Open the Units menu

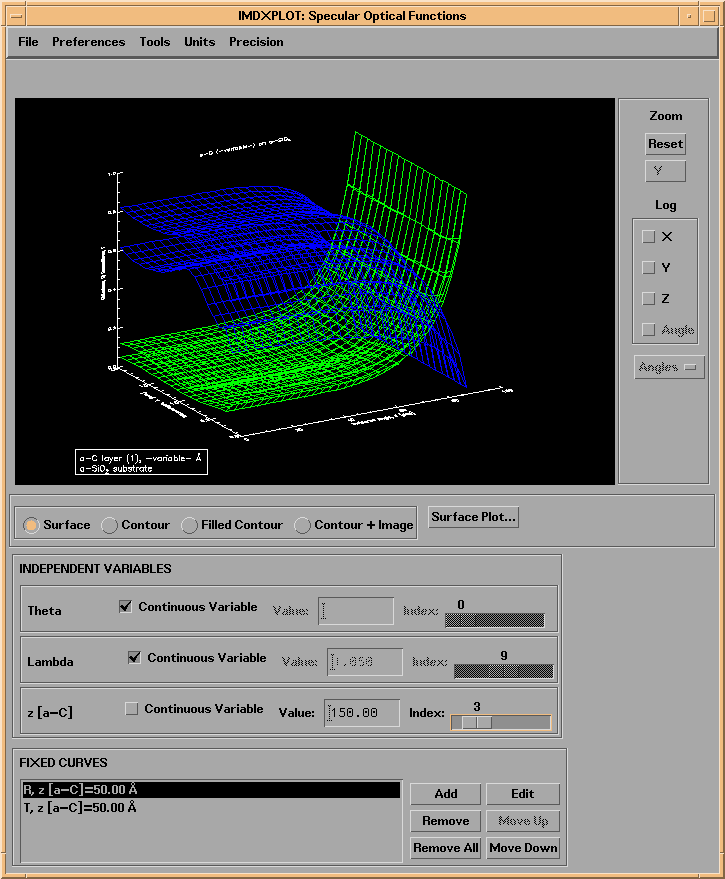click(200, 42)
